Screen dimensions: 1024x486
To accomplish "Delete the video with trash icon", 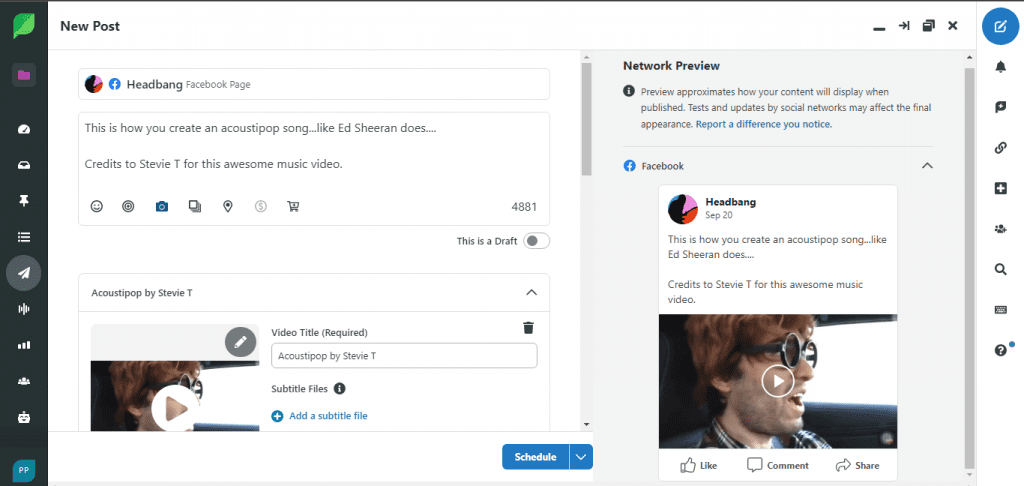I will coord(528,328).
